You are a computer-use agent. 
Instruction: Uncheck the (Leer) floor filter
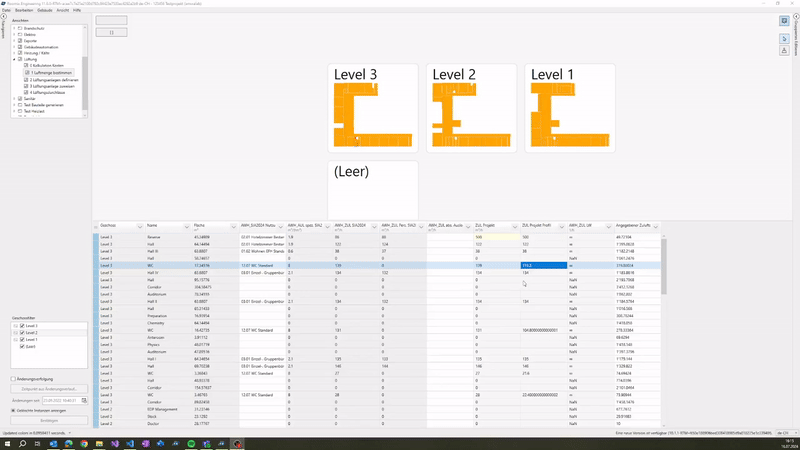click(x=22, y=345)
